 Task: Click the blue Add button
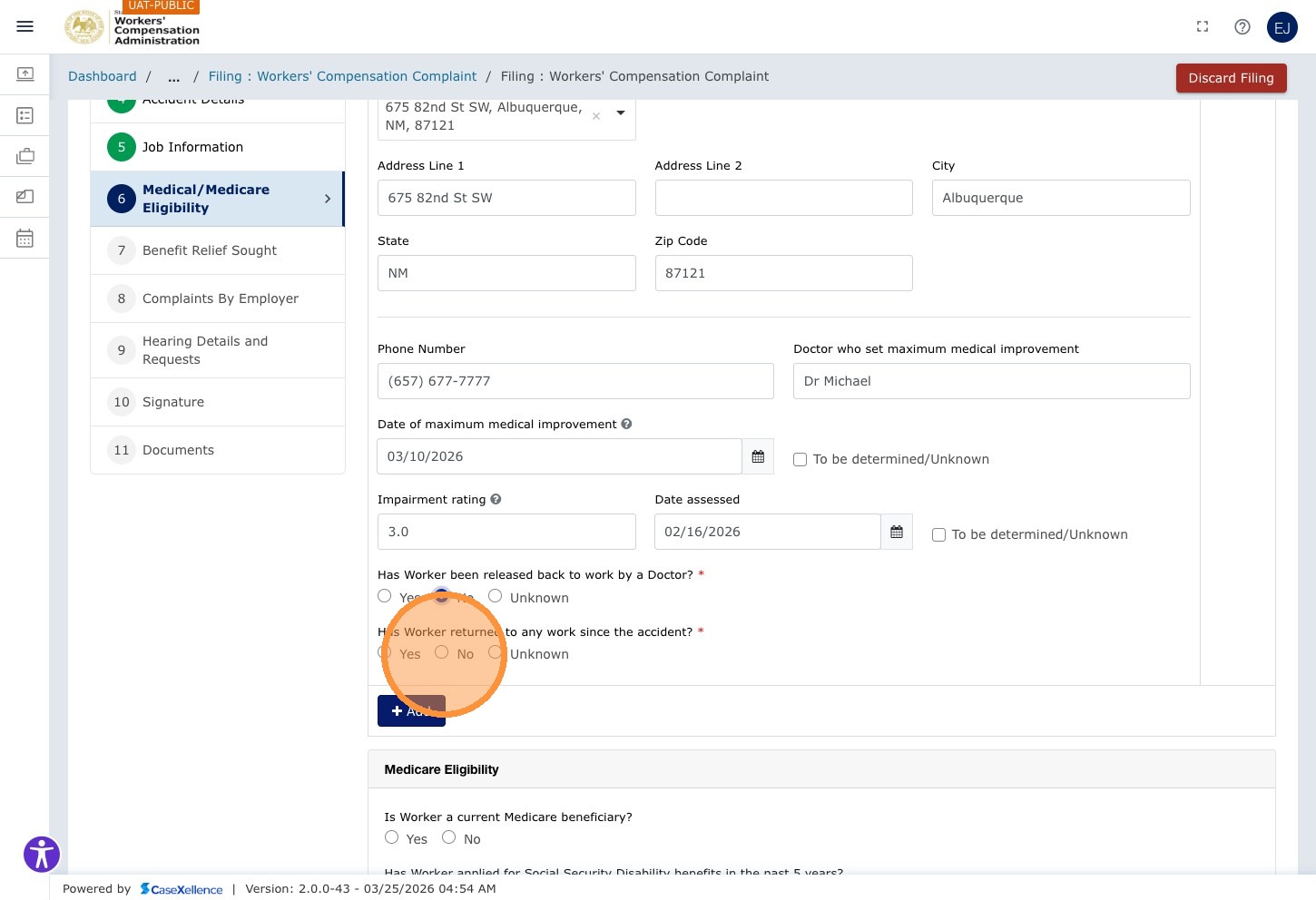coord(411,711)
